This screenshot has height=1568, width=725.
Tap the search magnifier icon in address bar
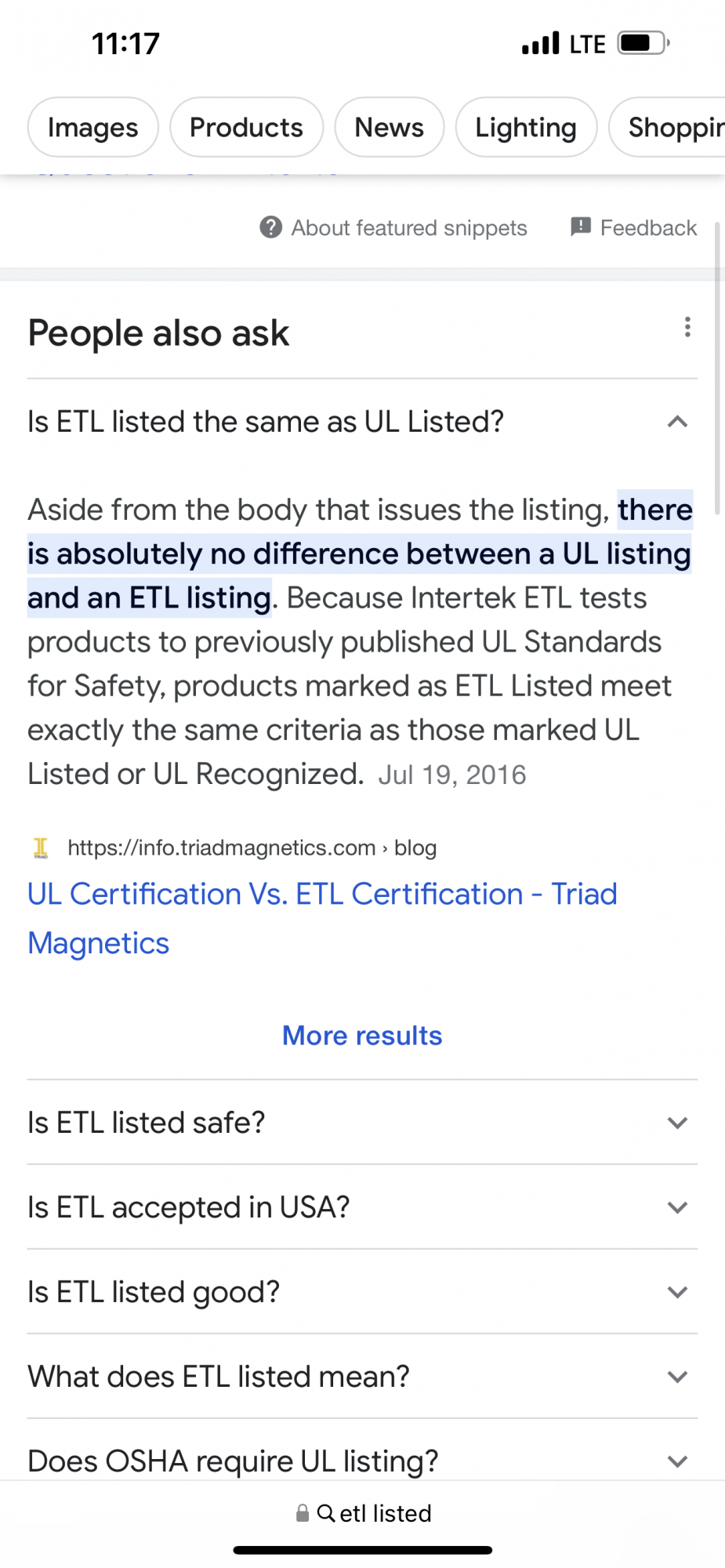tap(326, 1513)
